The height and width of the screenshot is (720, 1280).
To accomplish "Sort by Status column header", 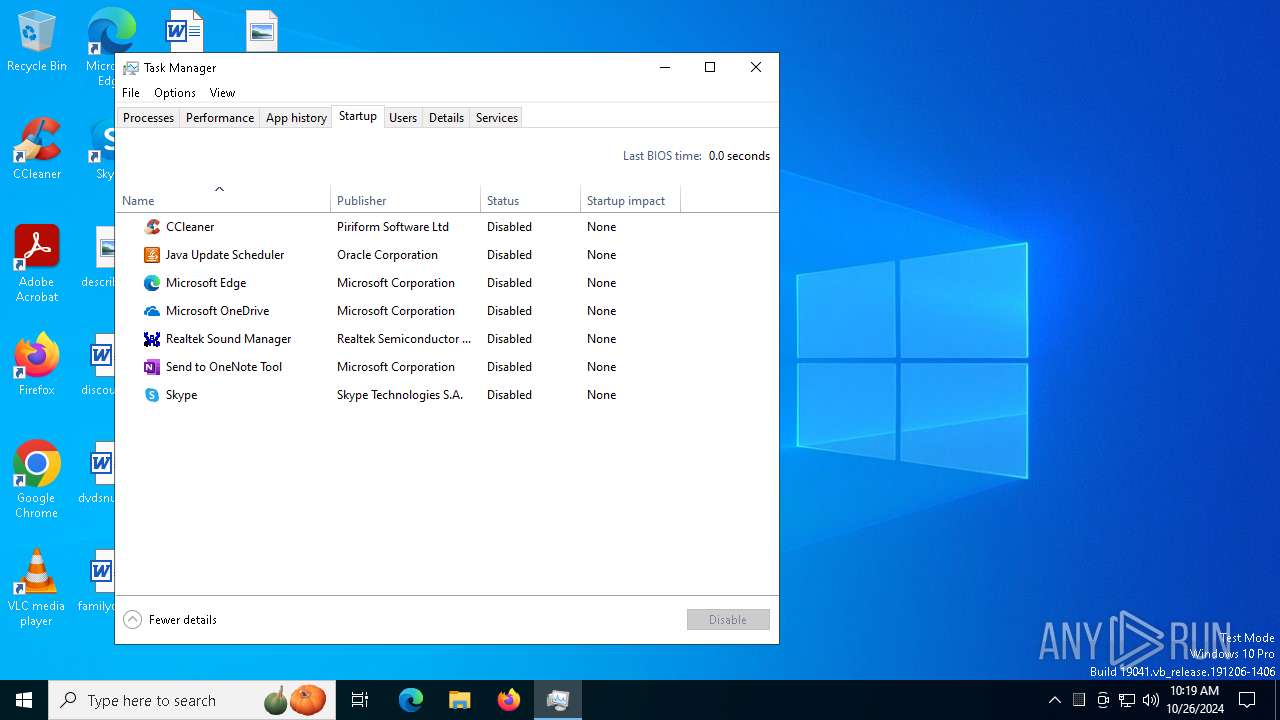I will [x=530, y=200].
